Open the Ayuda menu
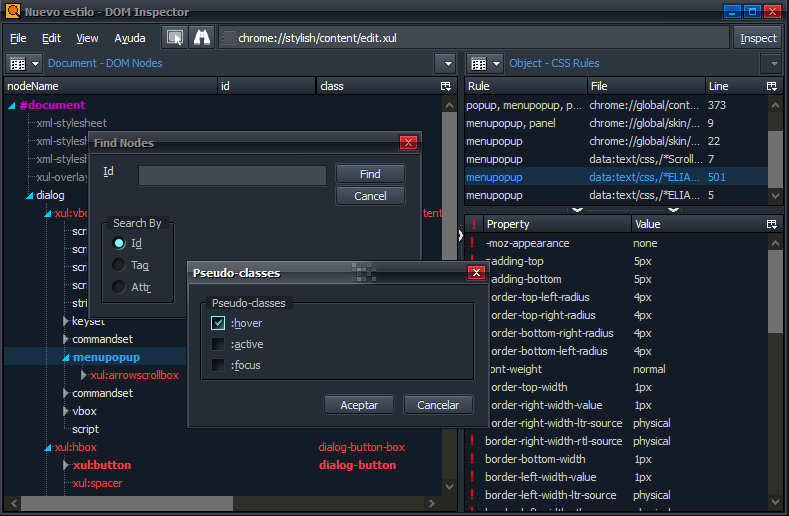Screen dimensions: 789x516 130,38
